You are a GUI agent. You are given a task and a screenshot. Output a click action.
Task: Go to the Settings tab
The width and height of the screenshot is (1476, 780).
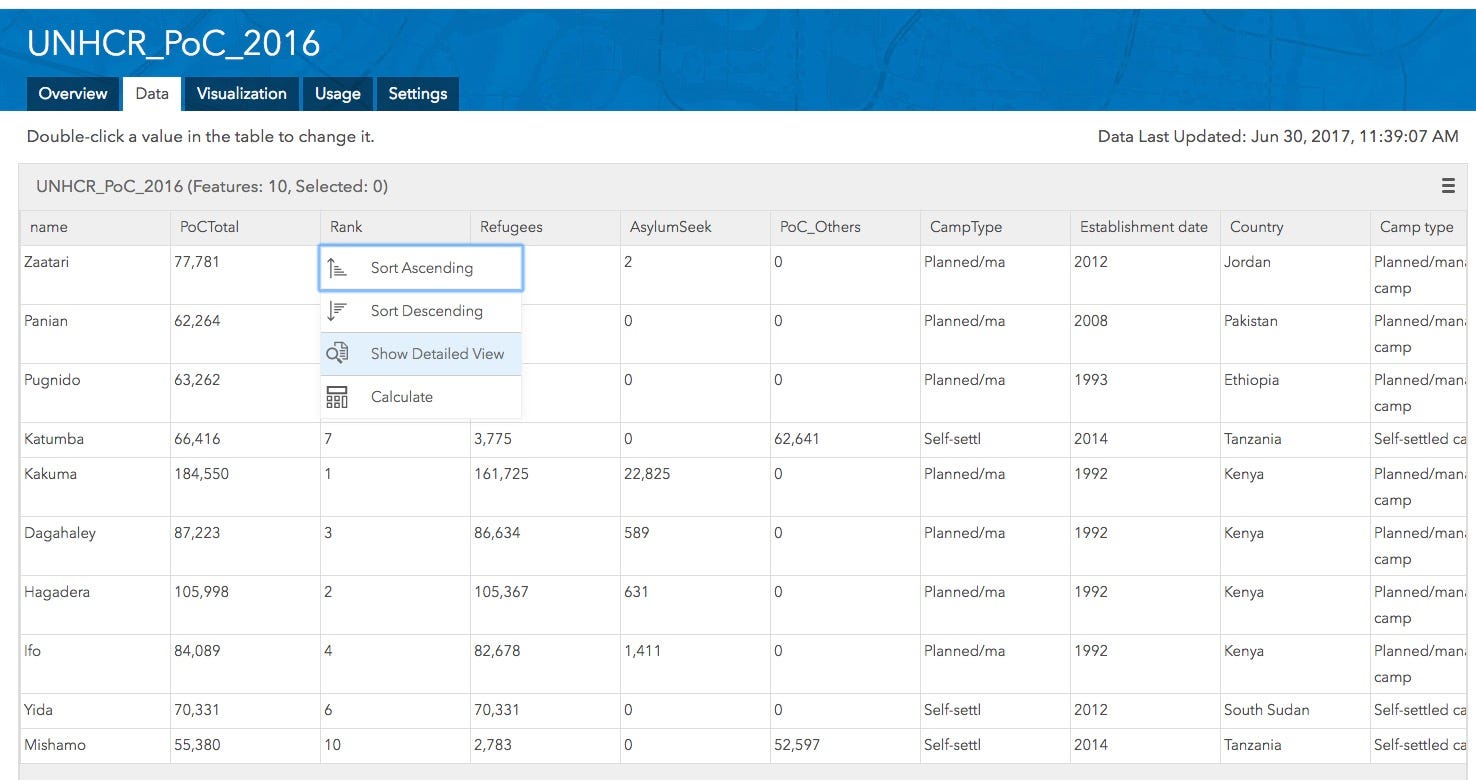(418, 94)
